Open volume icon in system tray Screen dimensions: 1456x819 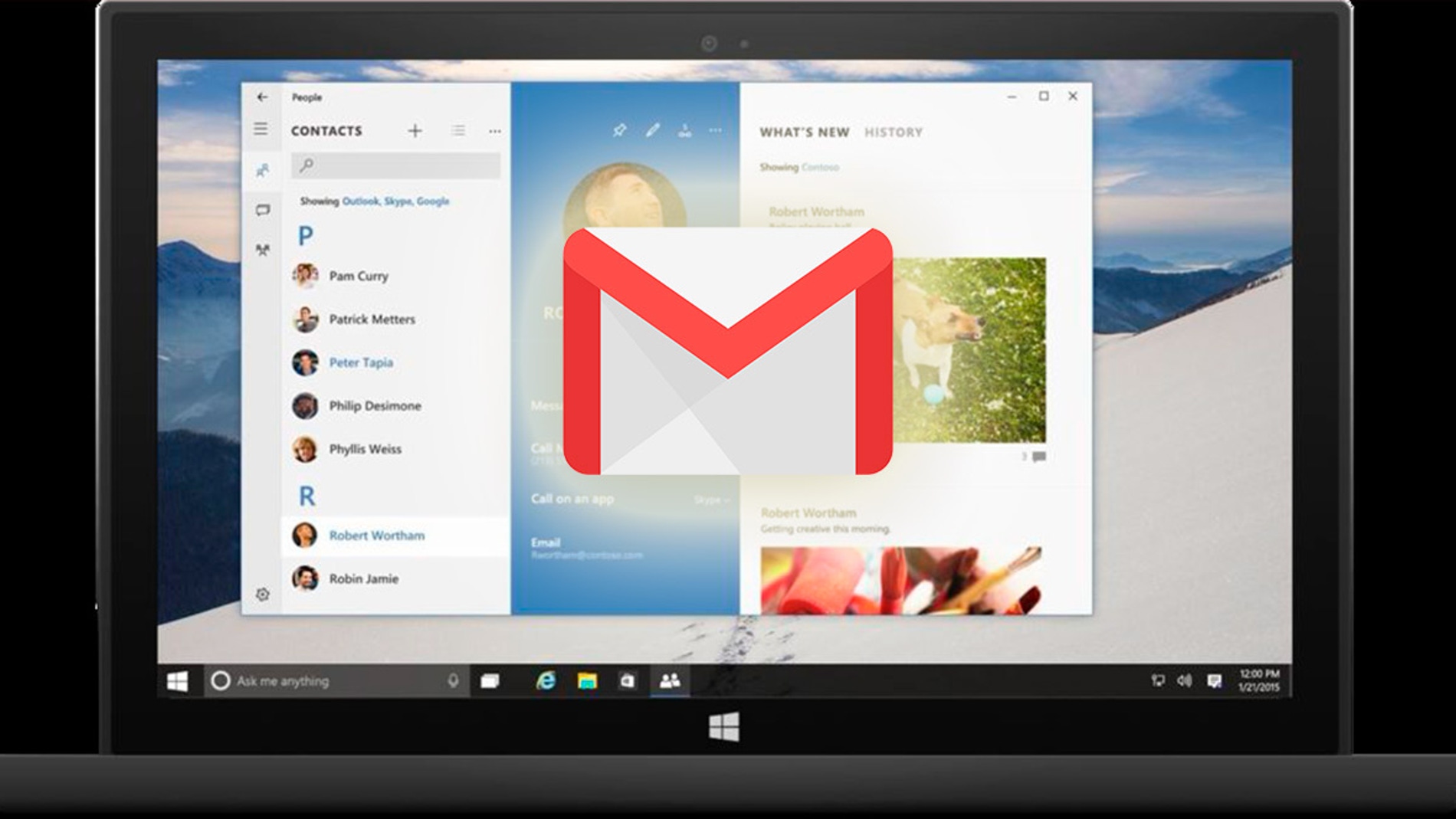(x=1185, y=680)
